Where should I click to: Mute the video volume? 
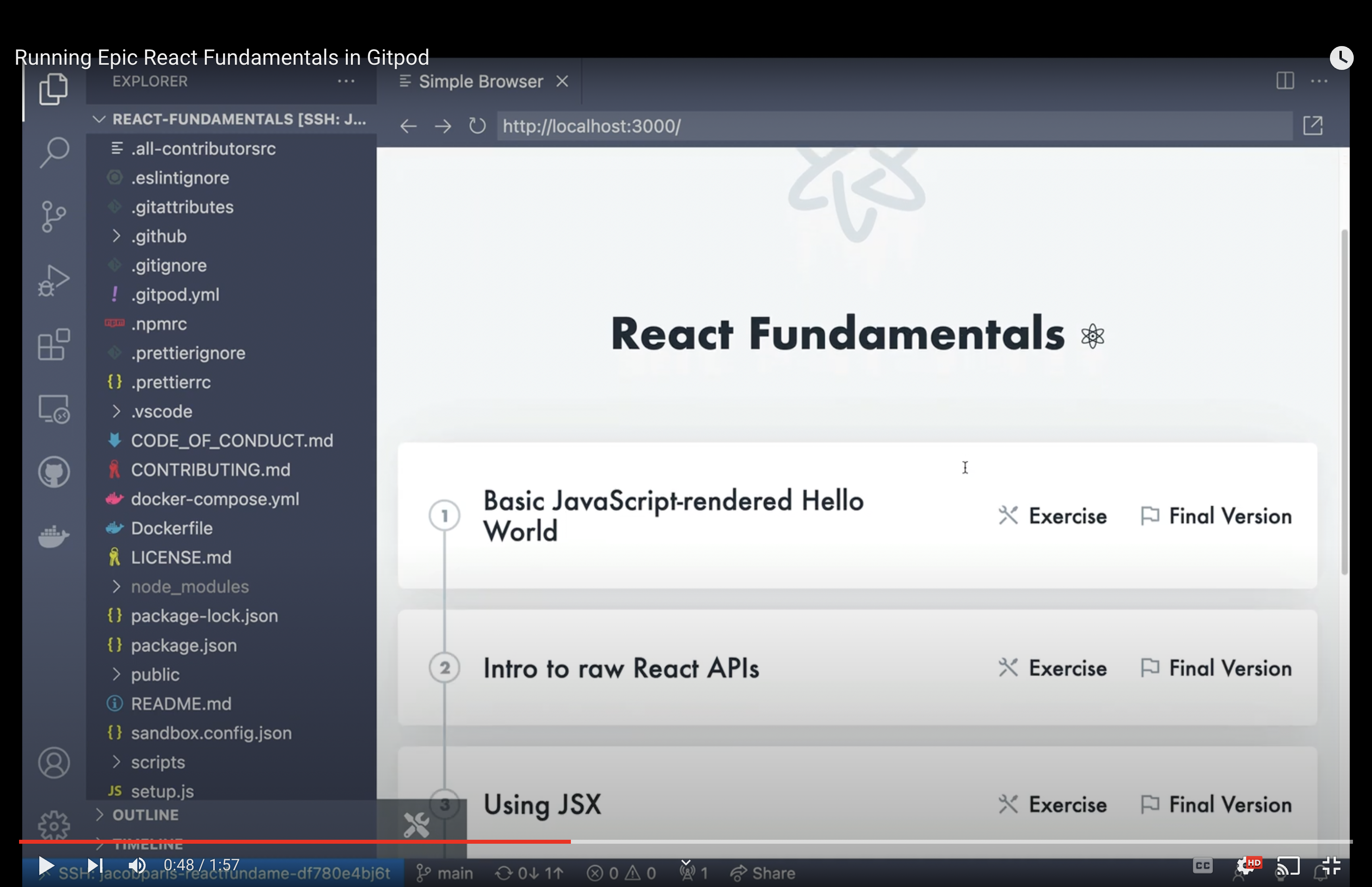point(137,865)
